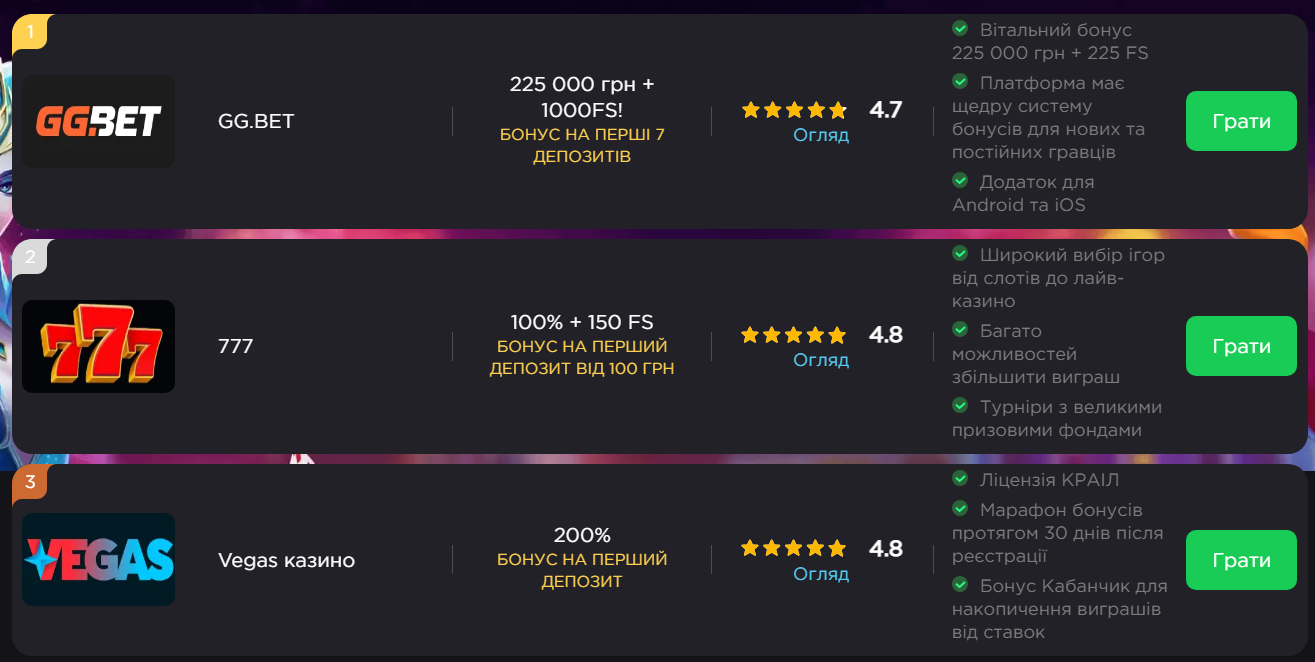Open the Огляд link for Vegas казино
The image size is (1315, 662).
(x=821, y=574)
